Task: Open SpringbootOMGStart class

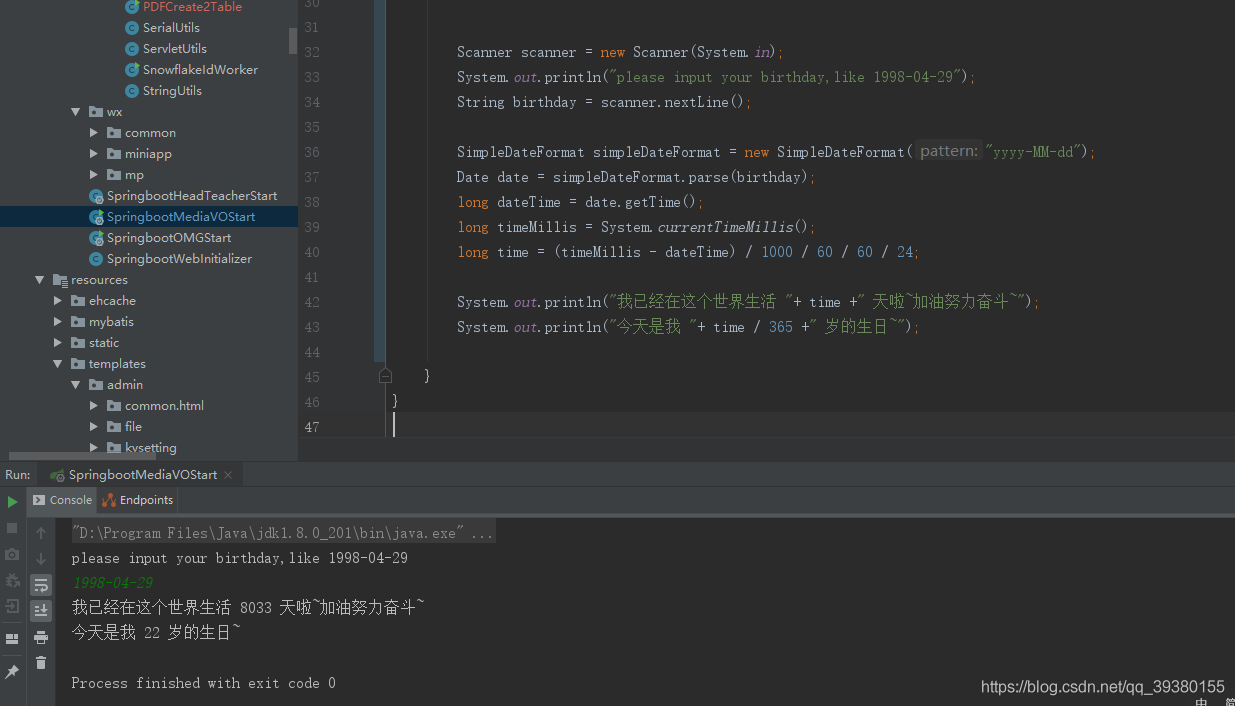Action: point(169,238)
